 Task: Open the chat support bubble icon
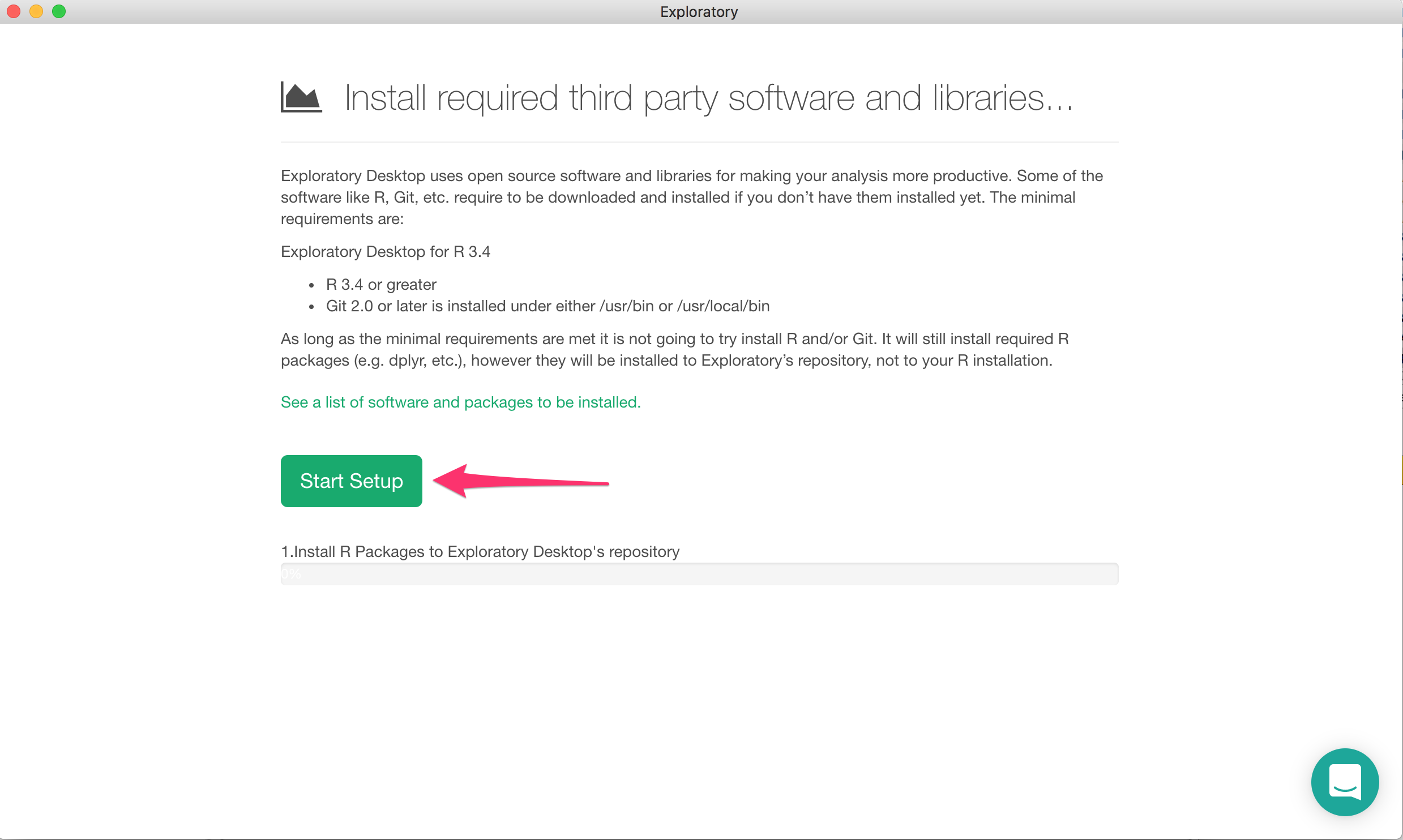[x=1345, y=782]
